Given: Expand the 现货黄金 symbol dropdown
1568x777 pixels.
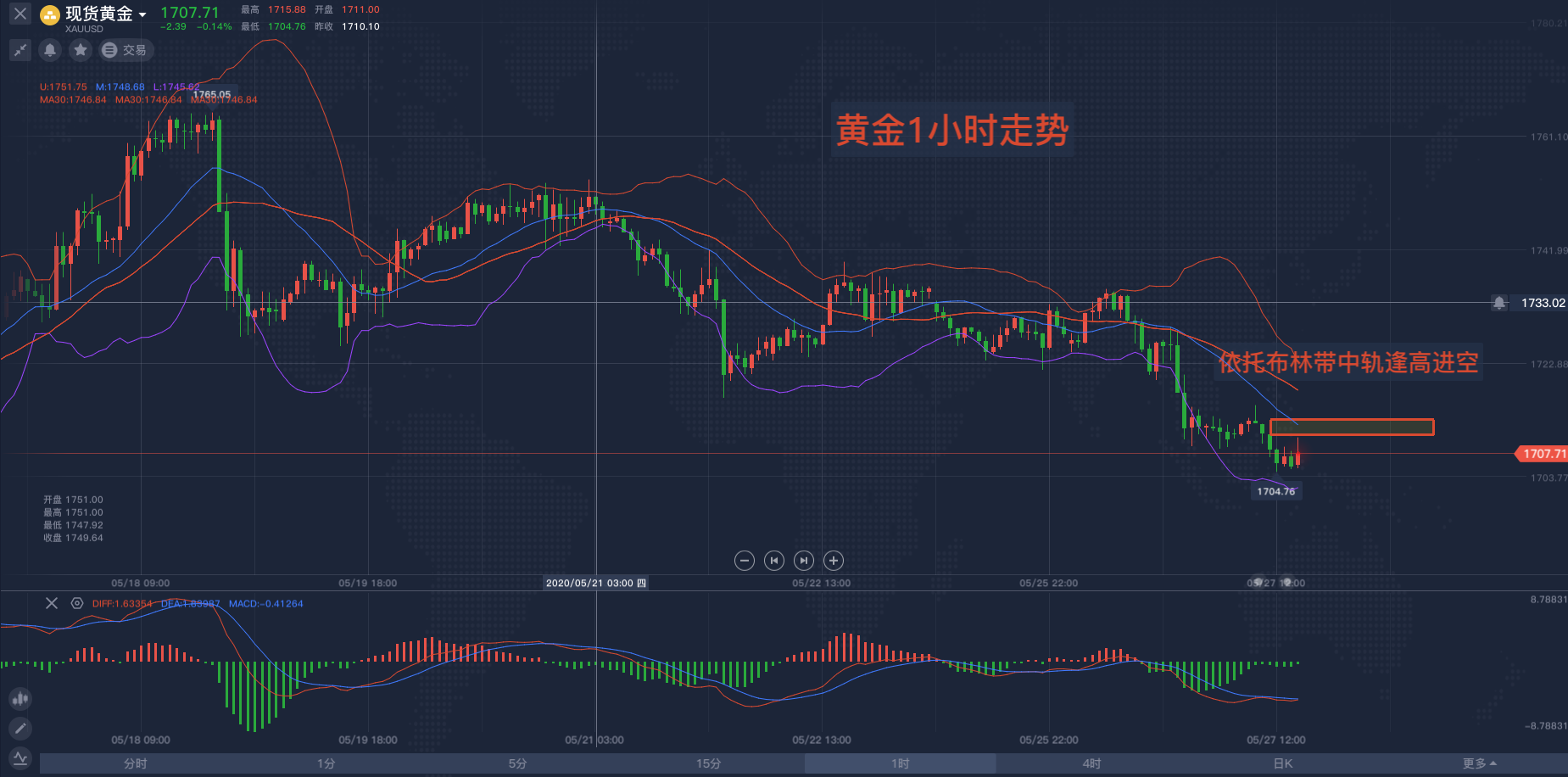Looking at the screenshot, I should (x=142, y=14).
